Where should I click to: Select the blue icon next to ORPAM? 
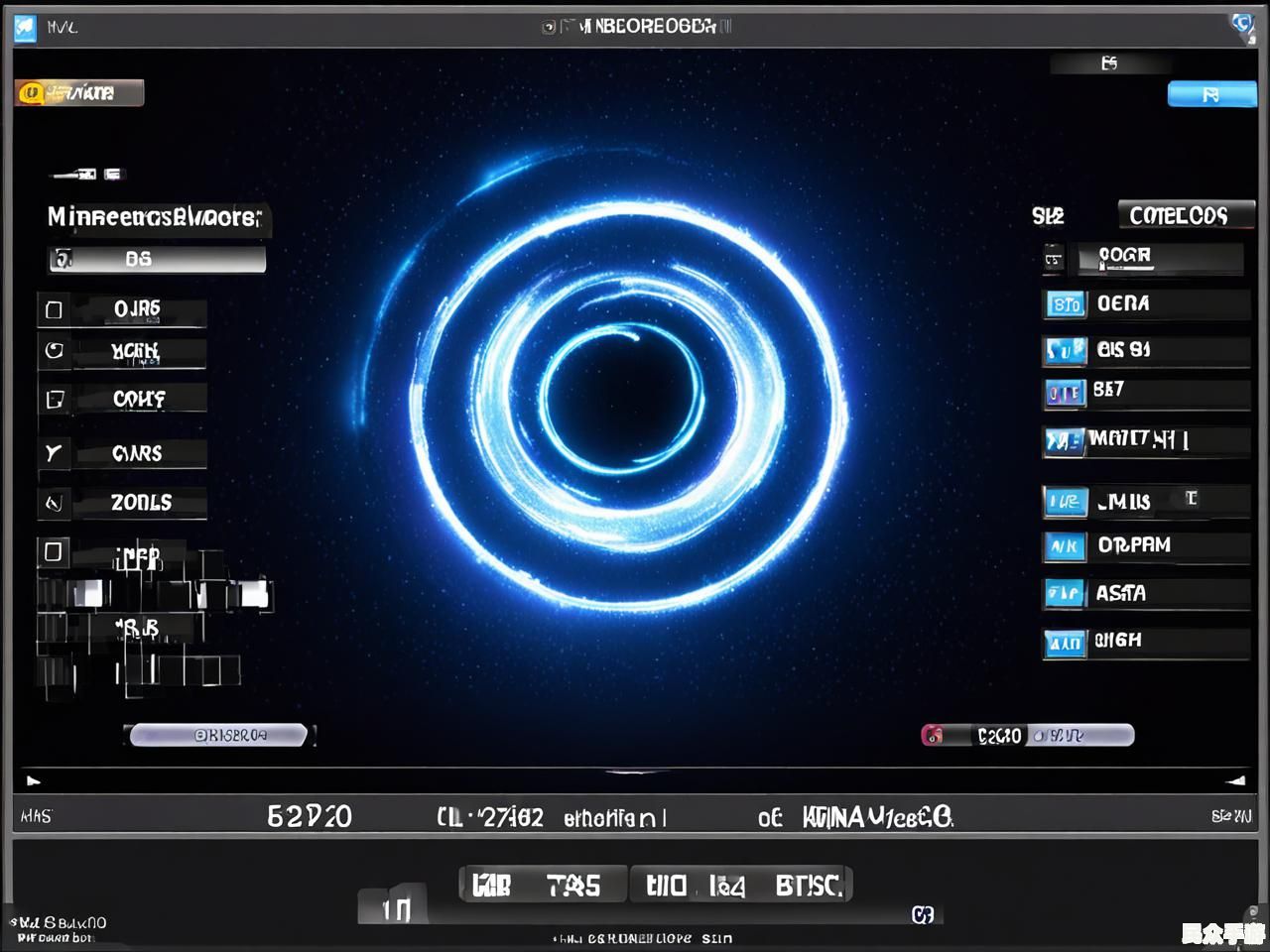[1065, 546]
